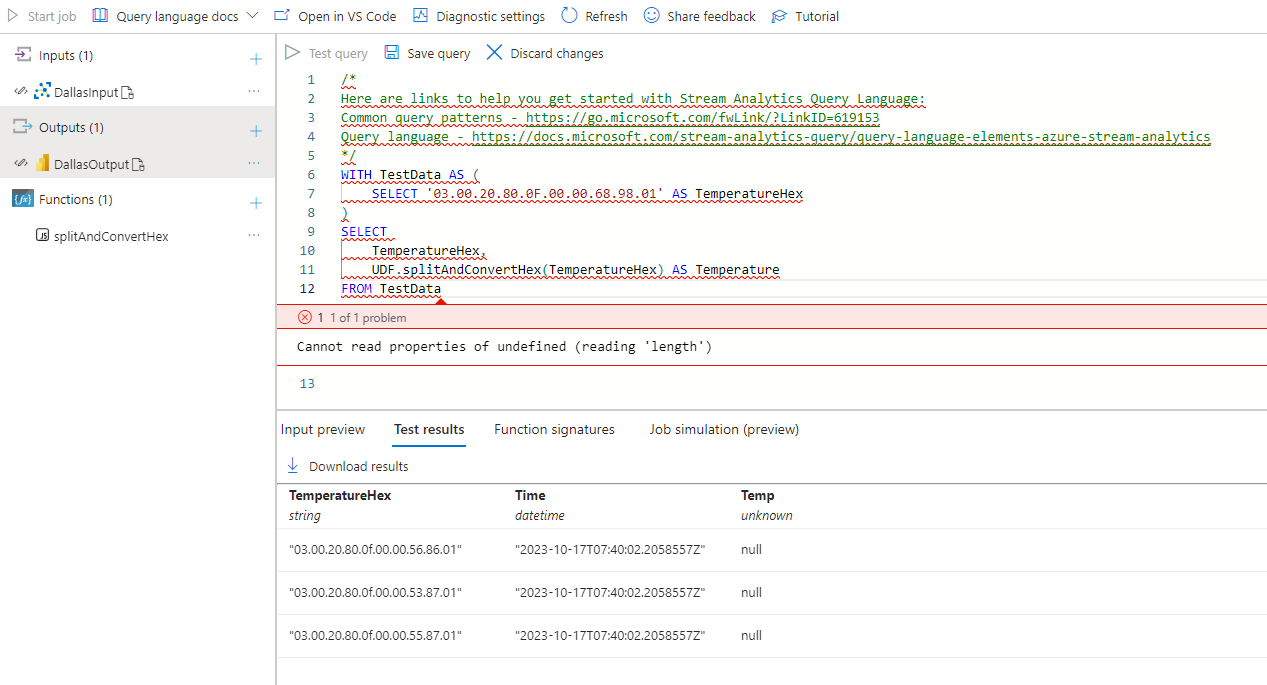Click Open in VS Code

[x=335, y=16]
